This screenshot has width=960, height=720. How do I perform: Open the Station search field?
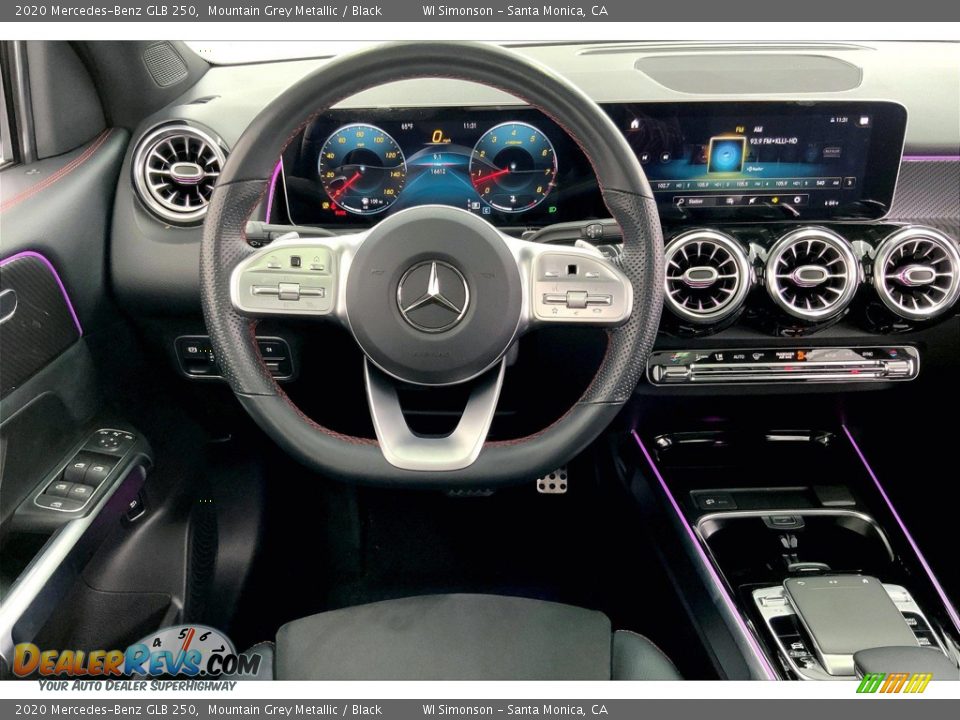coord(696,201)
